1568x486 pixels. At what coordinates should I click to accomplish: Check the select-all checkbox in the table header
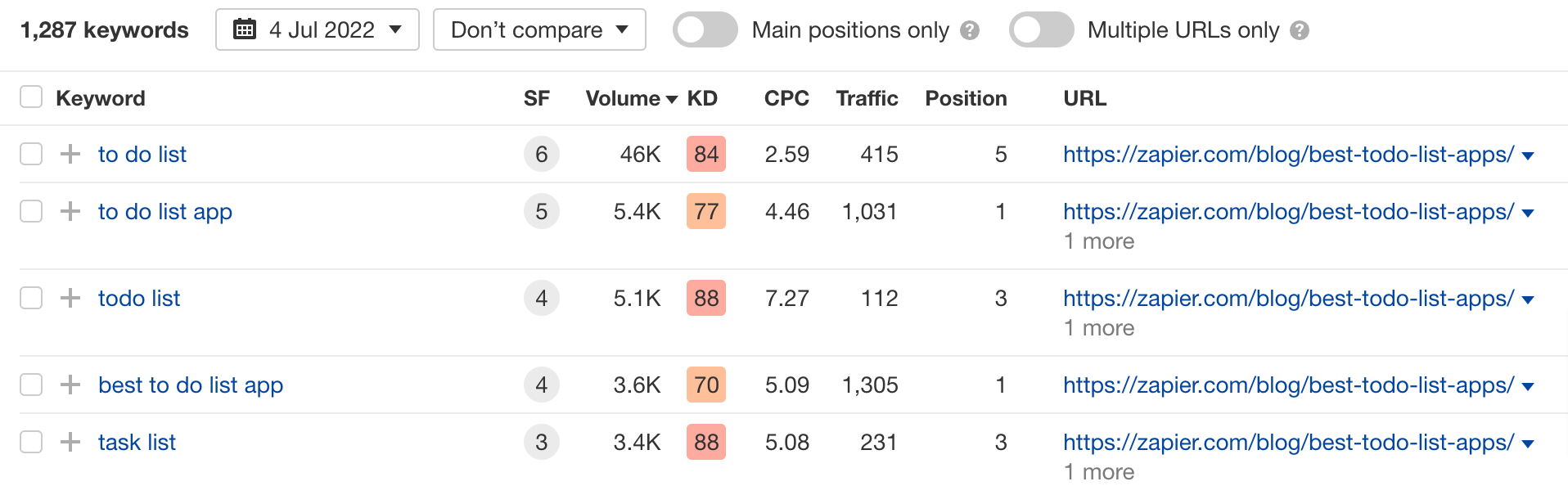(x=31, y=97)
